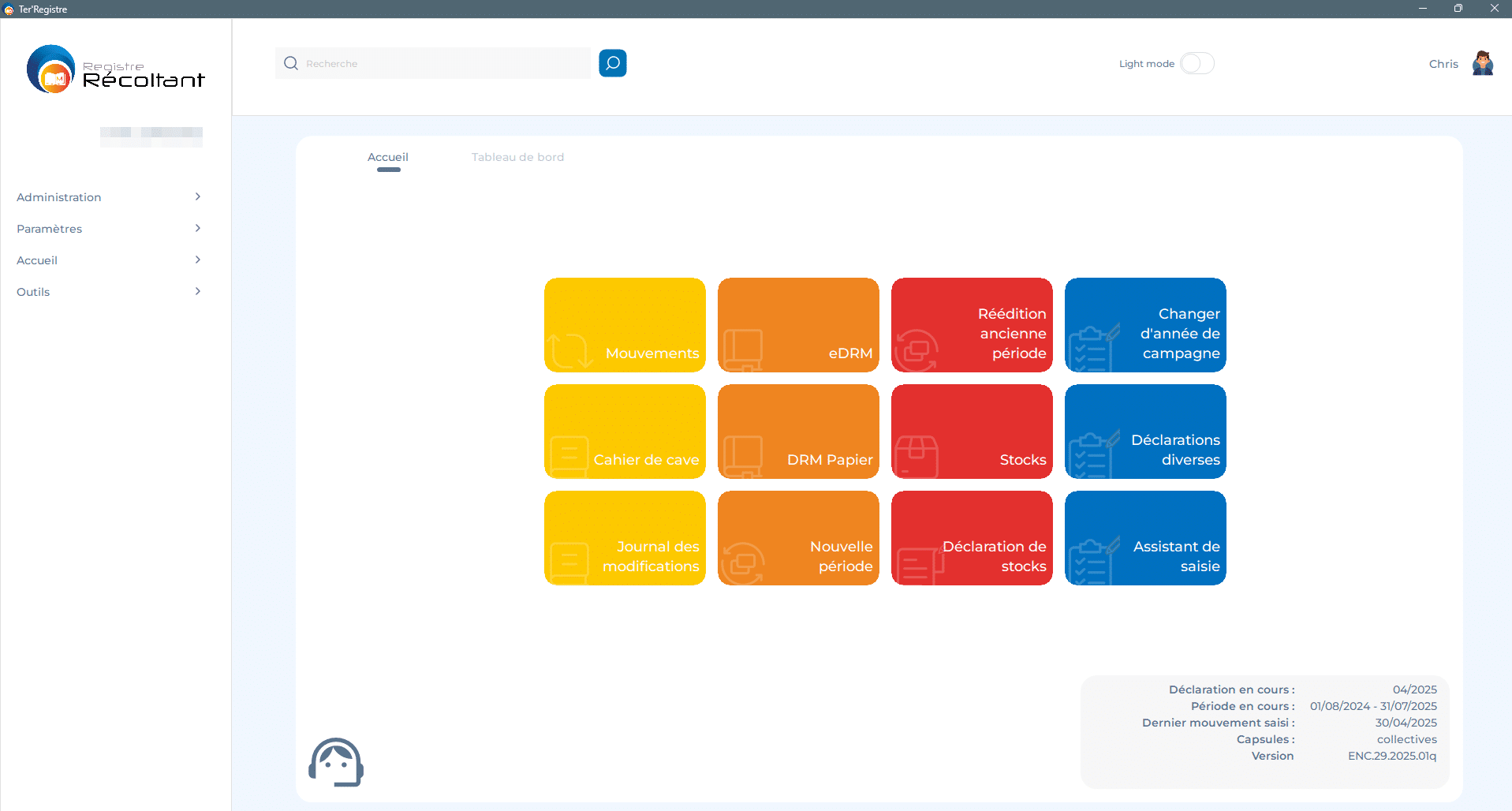This screenshot has width=1512, height=811.
Task: Select the Accueil tab
Action: (388, 157)
